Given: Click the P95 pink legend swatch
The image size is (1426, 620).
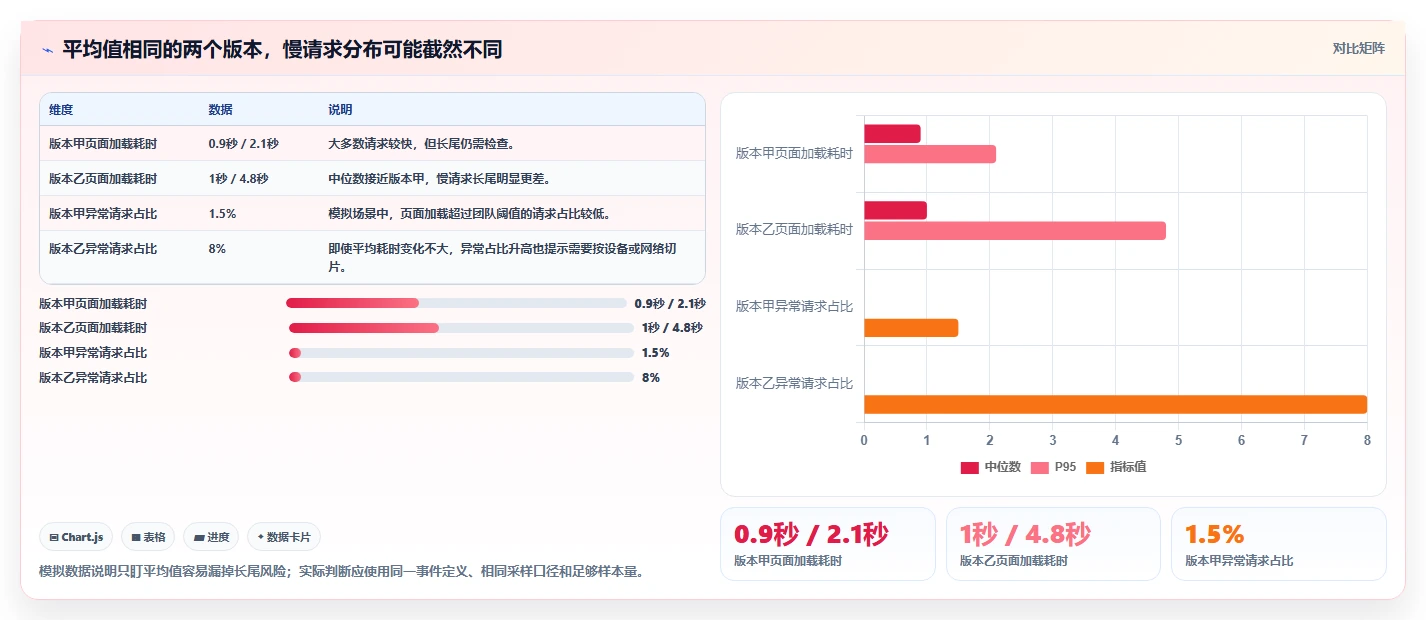Looking at the screenshot, I should (1040, 467).
